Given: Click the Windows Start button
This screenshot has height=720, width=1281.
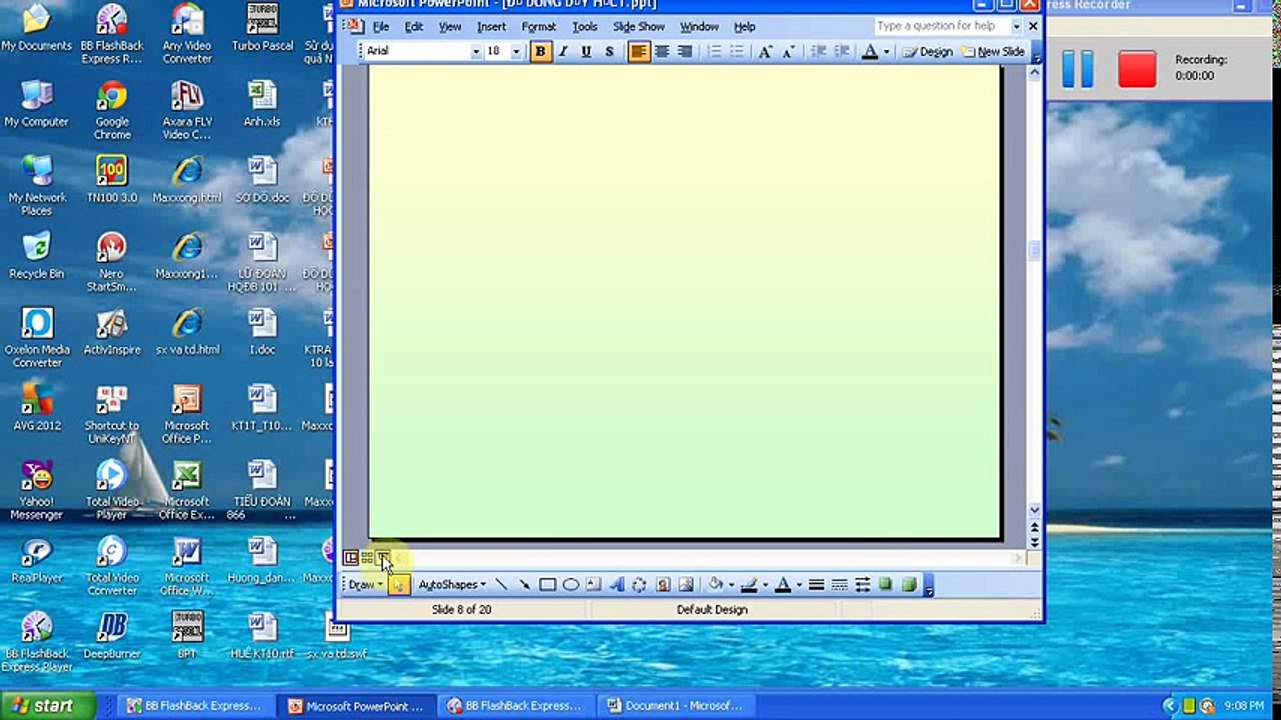Looking at the screenshot, I should 48,705.
